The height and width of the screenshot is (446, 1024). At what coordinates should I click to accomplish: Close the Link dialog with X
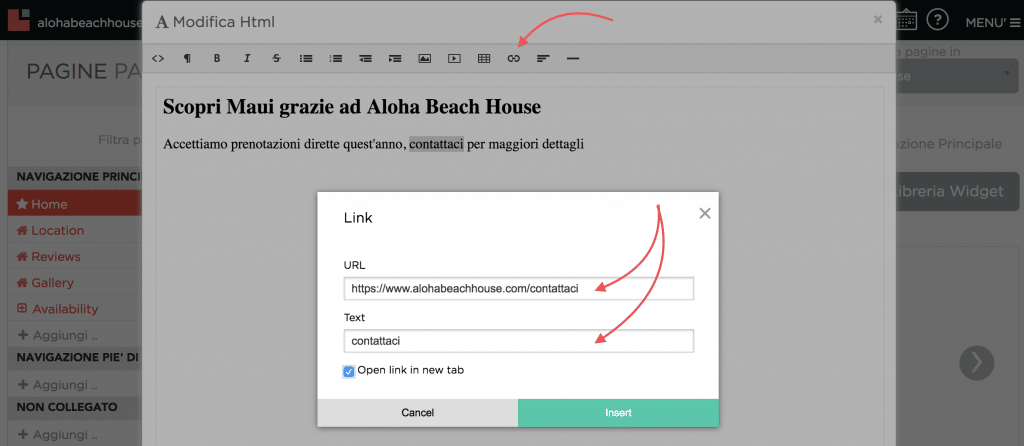(705, 213)
